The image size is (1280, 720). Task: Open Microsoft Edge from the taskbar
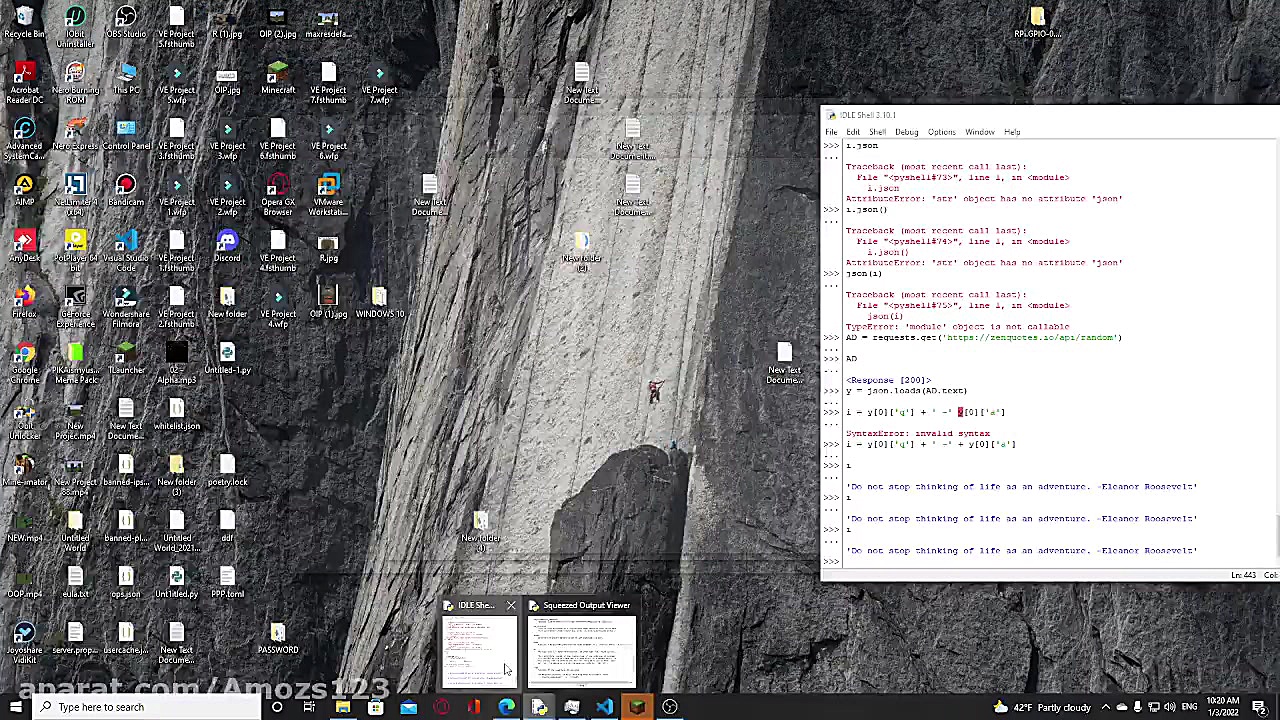pyautogui.click(x=507, y=707)
